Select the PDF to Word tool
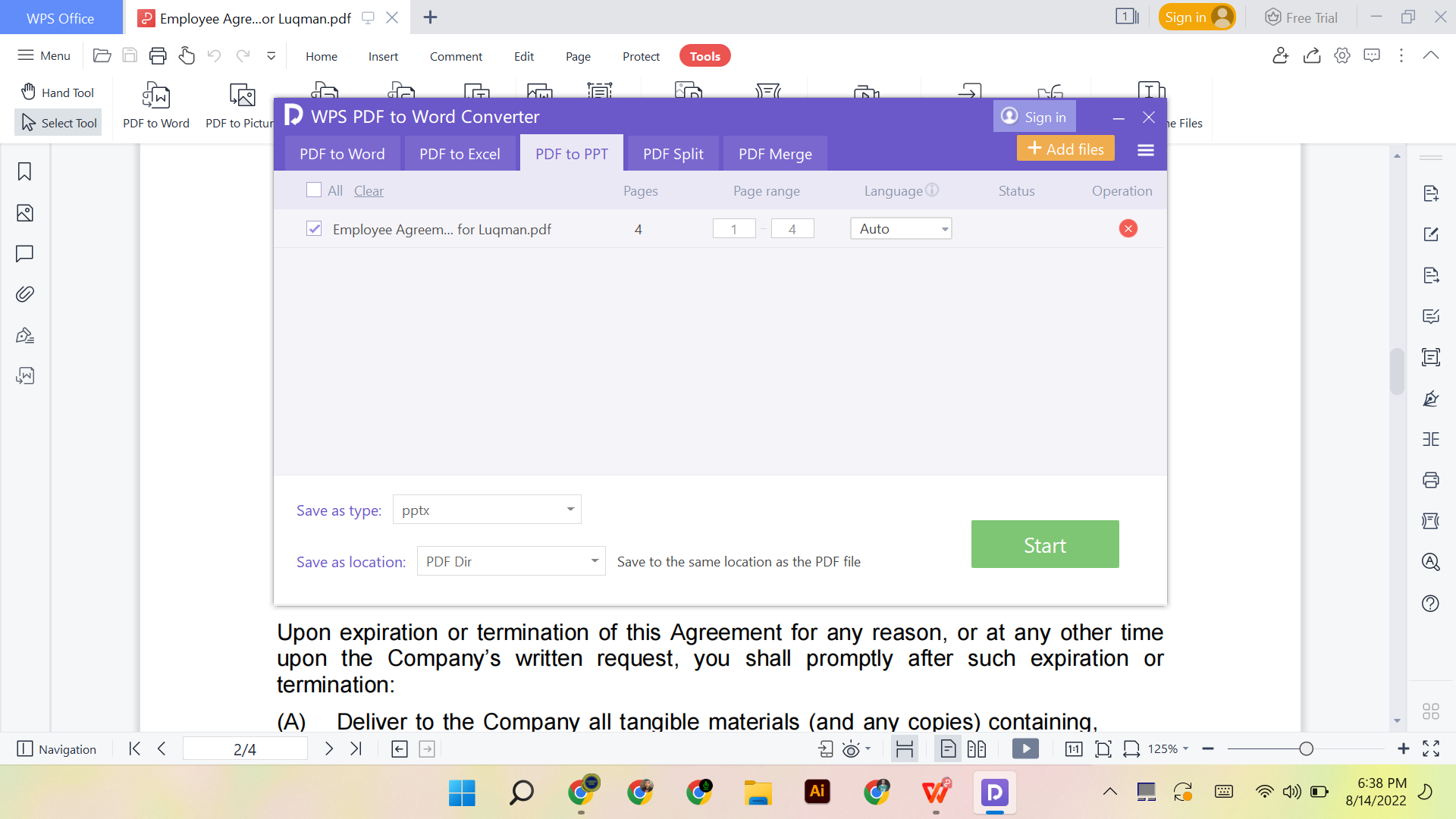Viewport: 1456px width, 819px height. (x=155, y=106)
